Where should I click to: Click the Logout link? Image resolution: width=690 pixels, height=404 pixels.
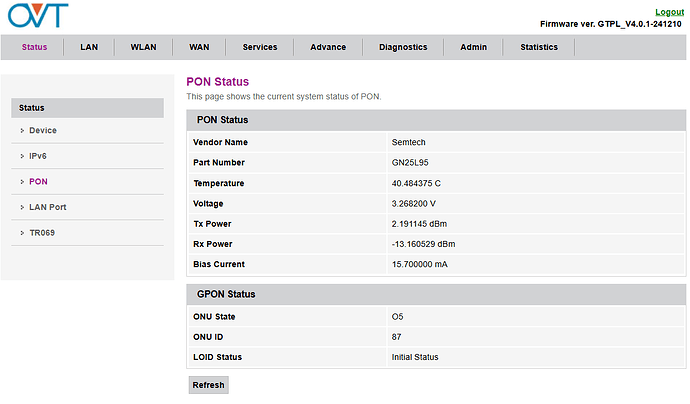pos(669,11)
